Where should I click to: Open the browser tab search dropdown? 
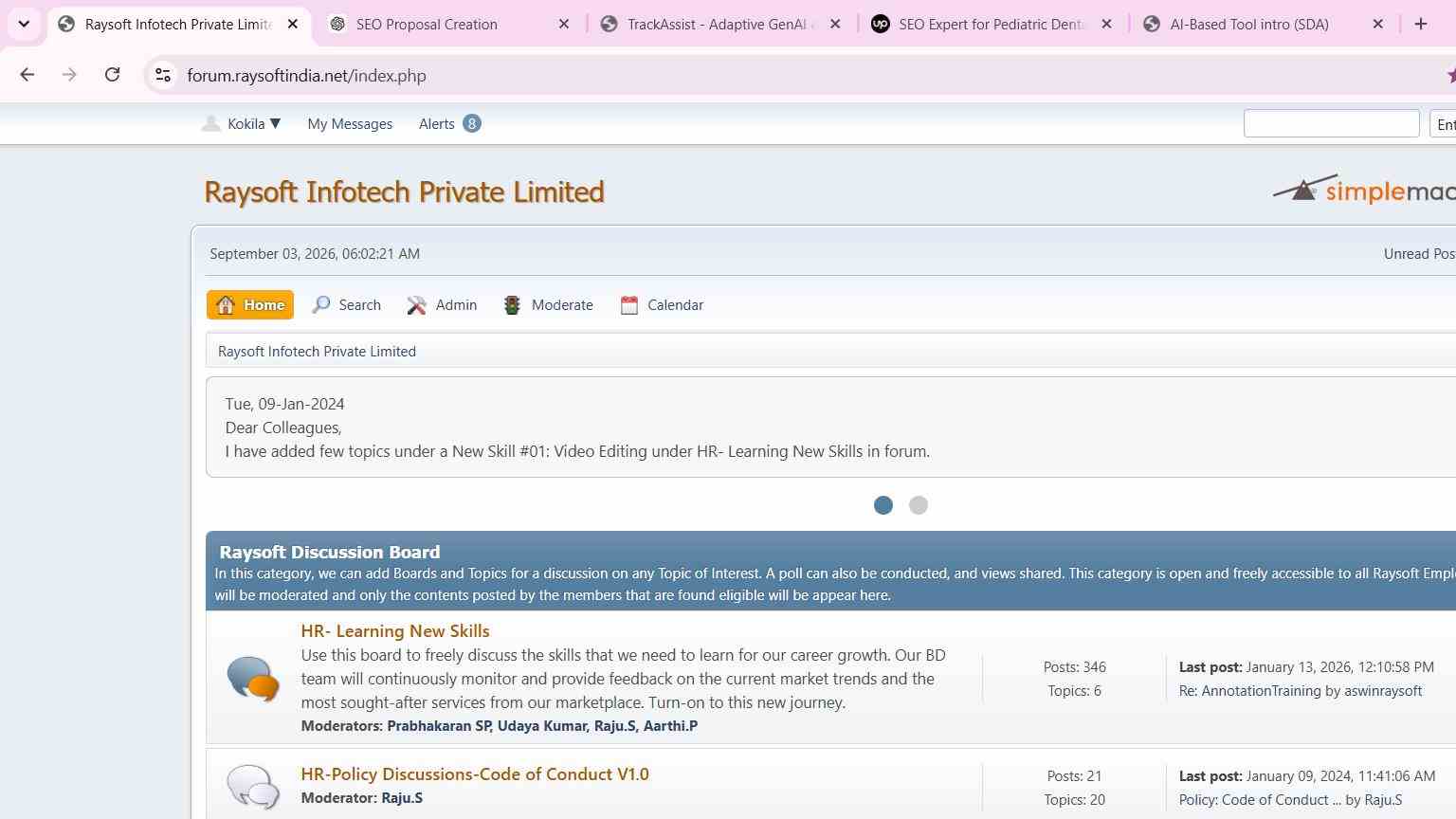tap(24, 24)
